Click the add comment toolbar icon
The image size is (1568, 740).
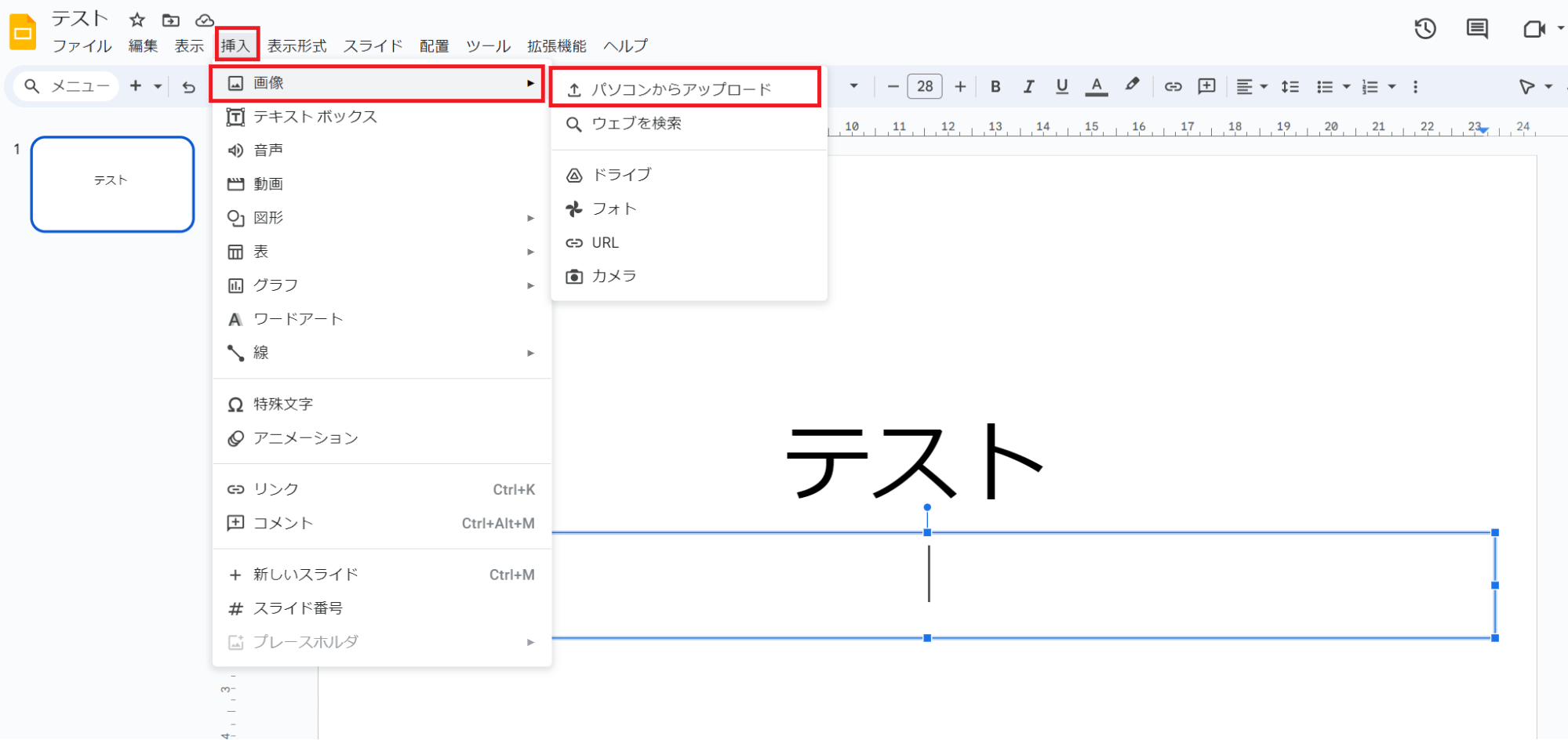[1206, 86]
